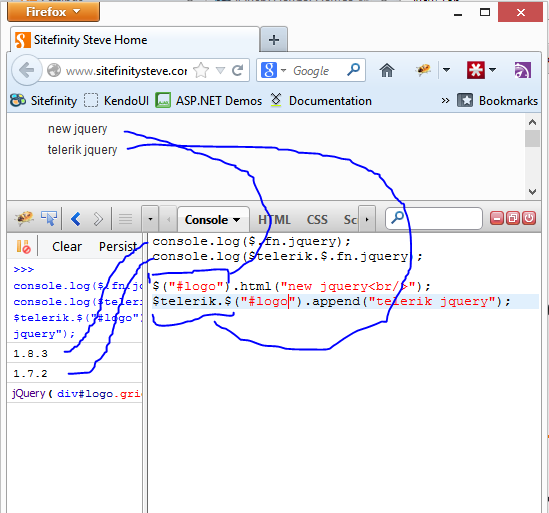549x513 pixels.
Task: Go forward in Firebug panel history
Action: [x=98, y=219]
